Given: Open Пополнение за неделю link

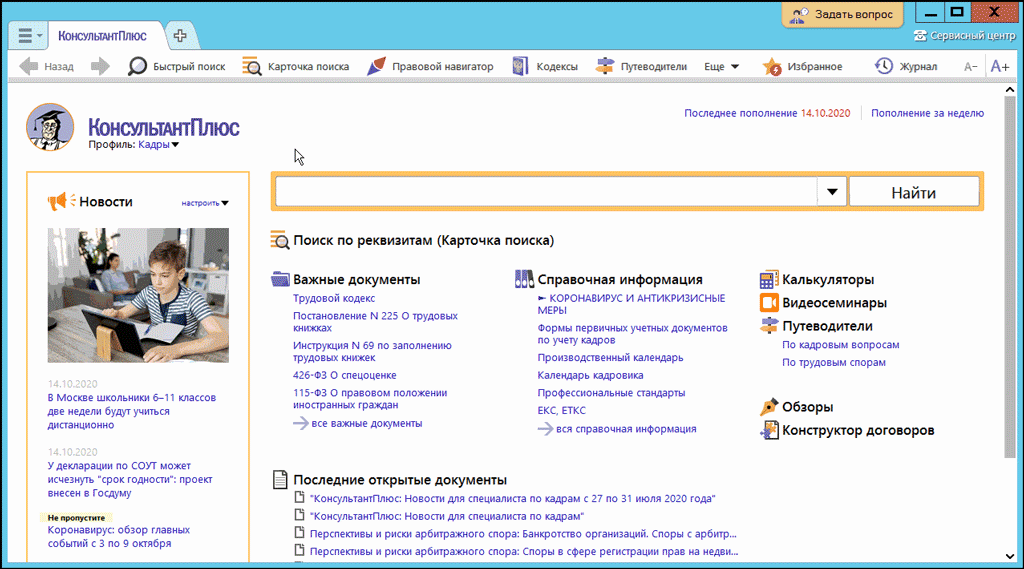Looking at the screenshot, I should (927, 113).
